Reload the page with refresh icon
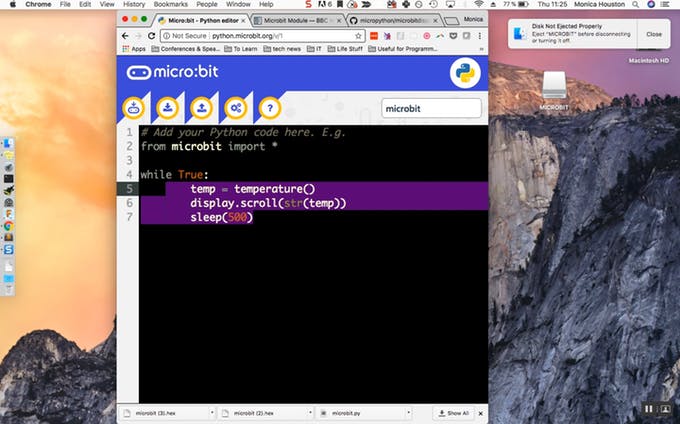Screen dimensions: 680x424 [151, 36]
